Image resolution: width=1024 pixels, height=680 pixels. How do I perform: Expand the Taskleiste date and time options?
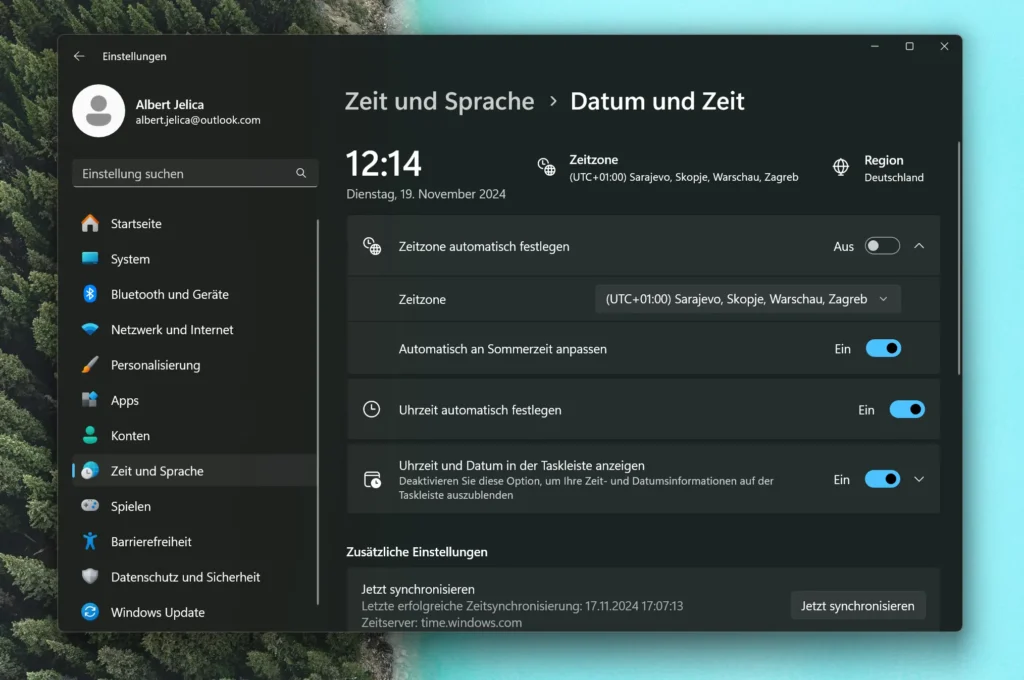(919, 478)
